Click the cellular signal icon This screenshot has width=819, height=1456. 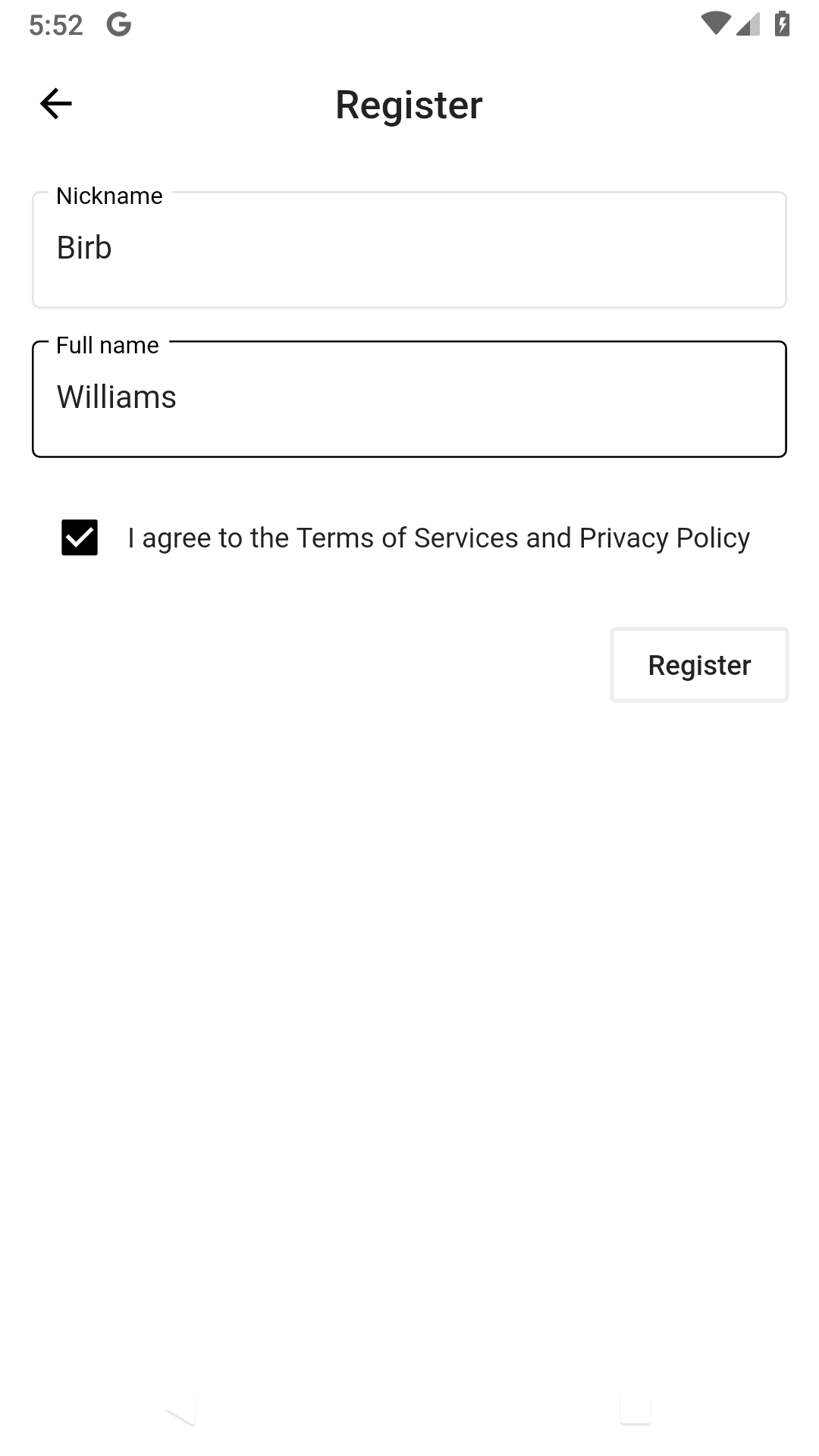point(748,25)
